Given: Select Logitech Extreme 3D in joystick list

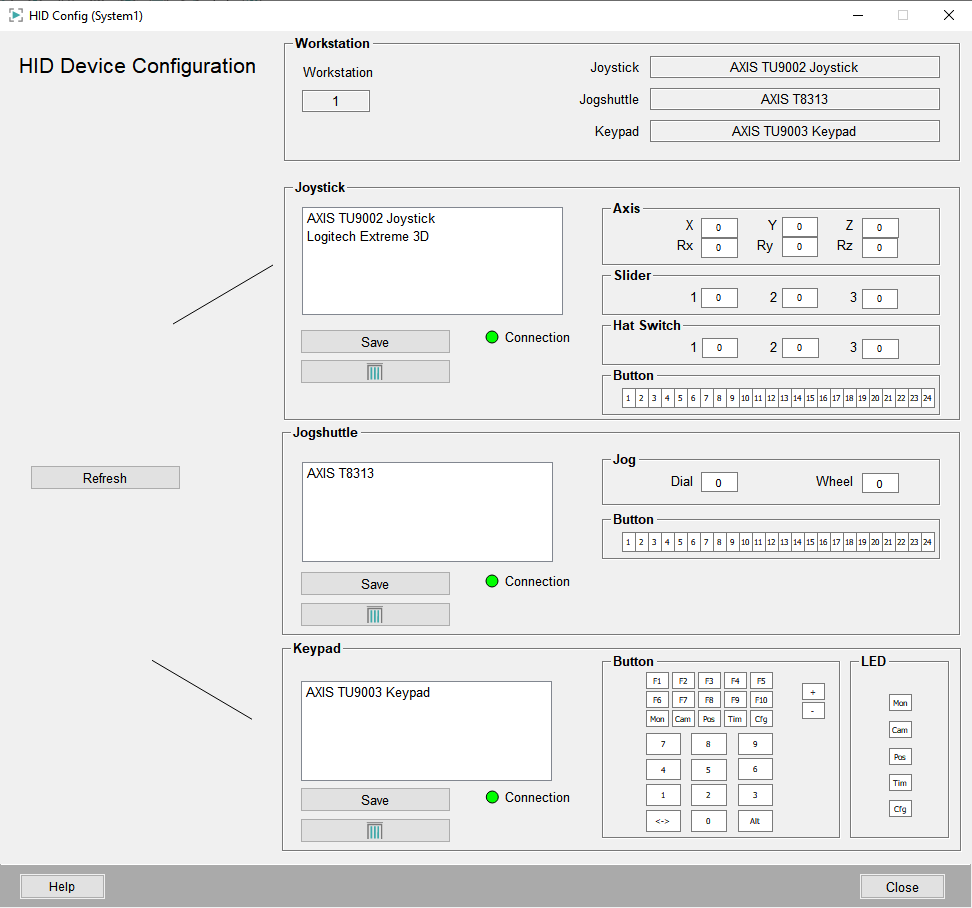Looking at the screenshot, I should pyautogui.click(x=367, y=237).
